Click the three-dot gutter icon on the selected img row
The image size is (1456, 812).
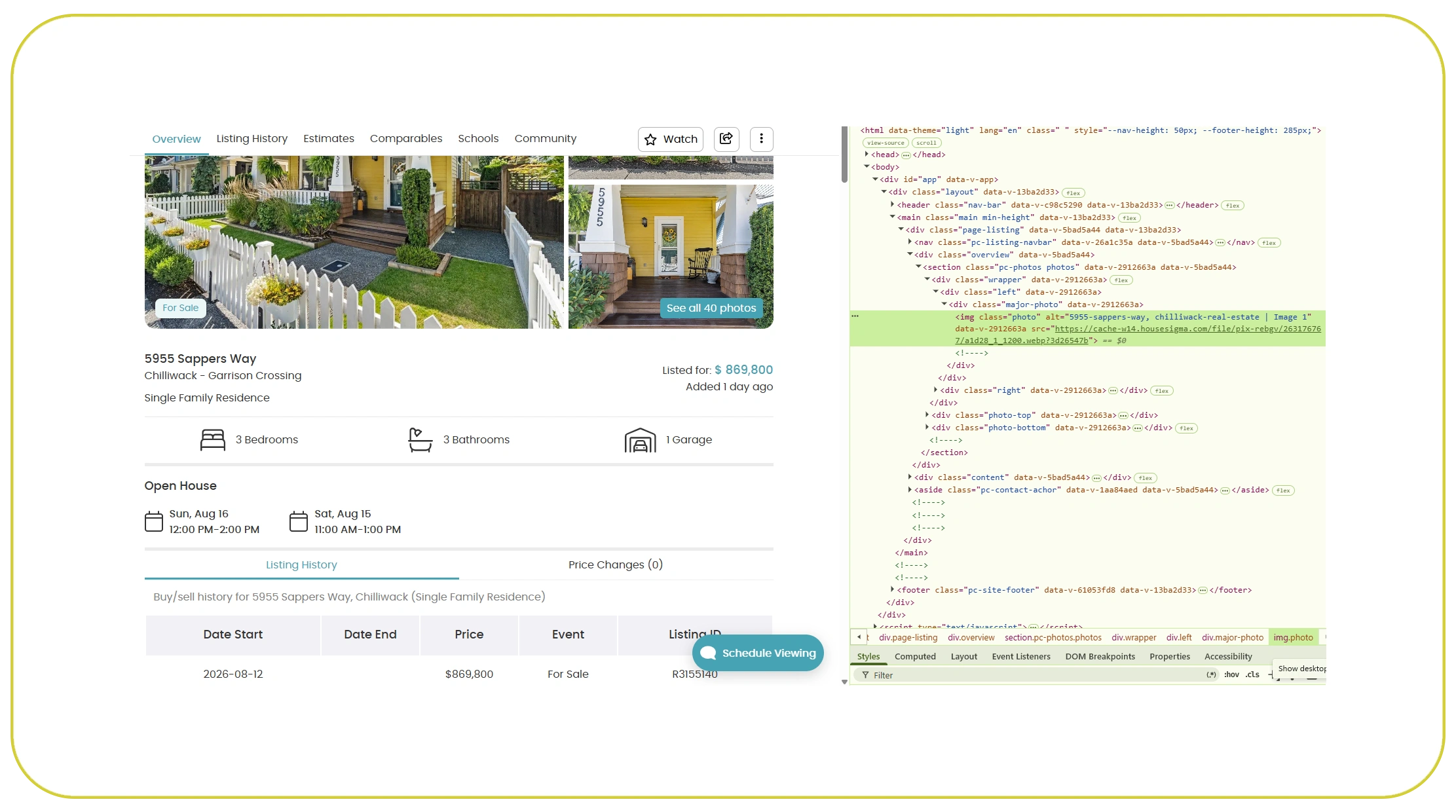(855, 316)
